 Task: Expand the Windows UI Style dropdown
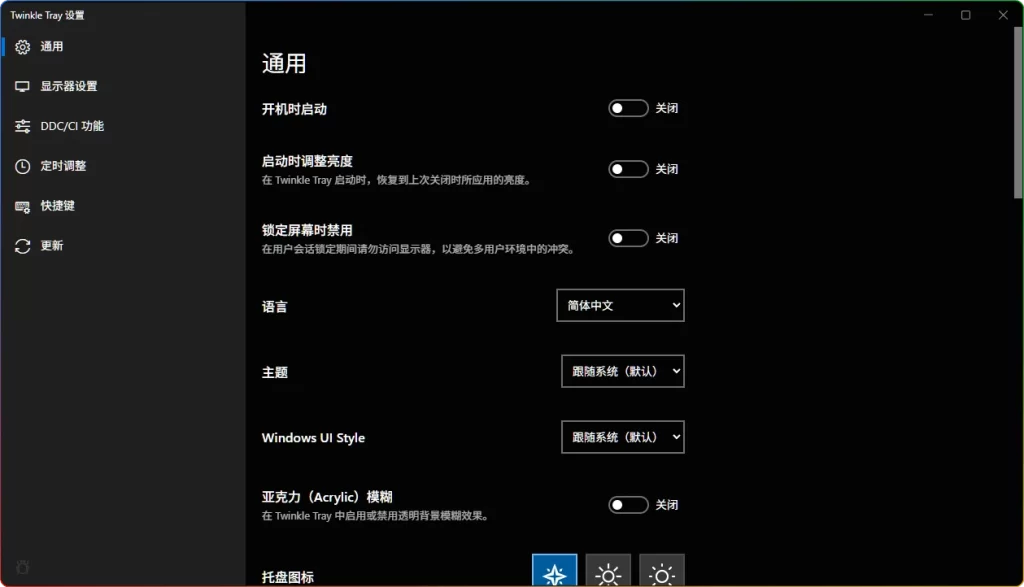click(x=622, y=437)
